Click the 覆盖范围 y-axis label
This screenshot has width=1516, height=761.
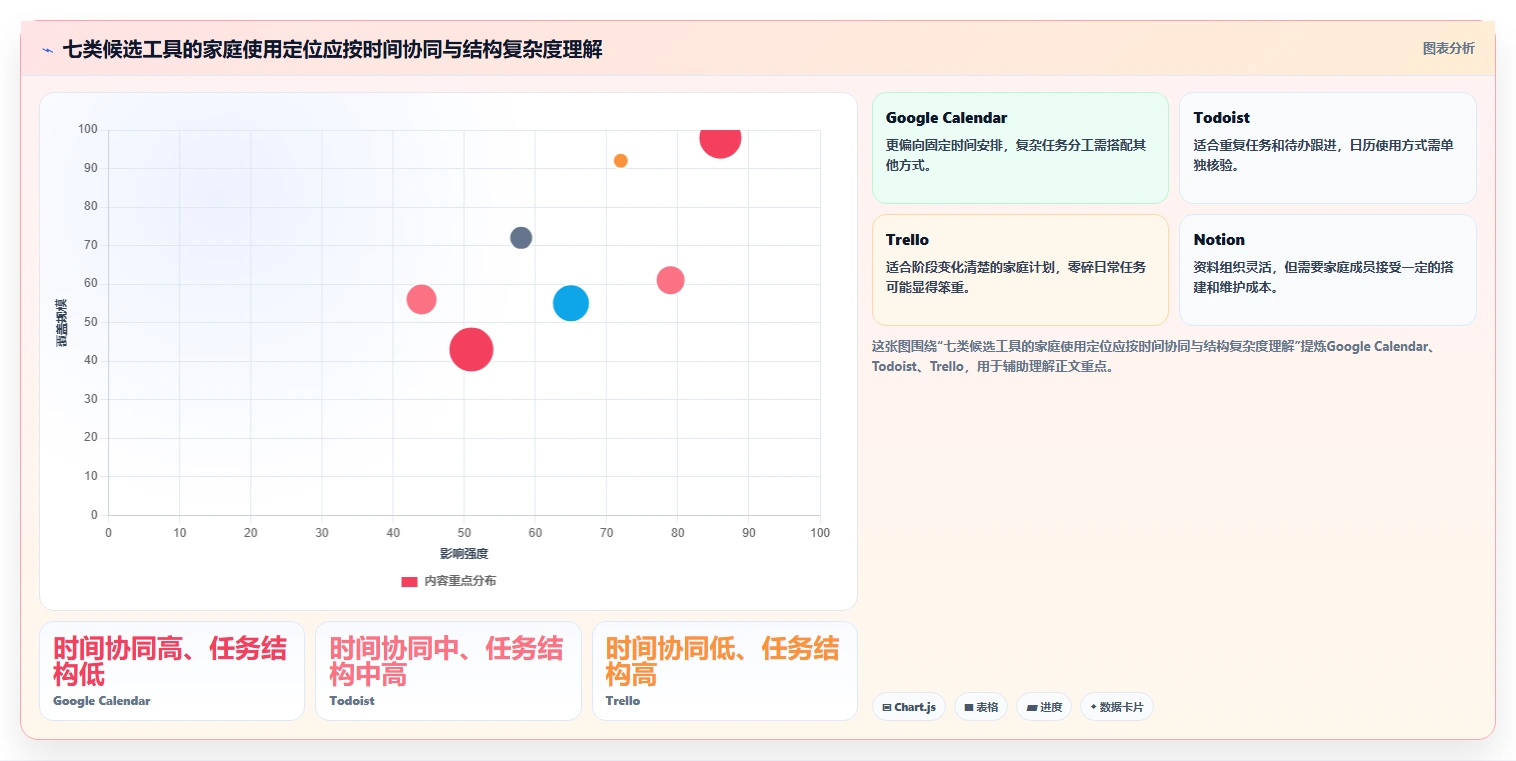pyautogui.click(x=62, y=323)
